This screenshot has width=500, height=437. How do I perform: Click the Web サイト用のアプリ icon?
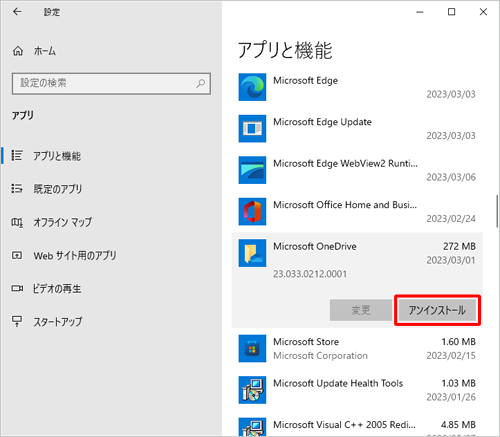pyautogui.click(x=17, y=255)
